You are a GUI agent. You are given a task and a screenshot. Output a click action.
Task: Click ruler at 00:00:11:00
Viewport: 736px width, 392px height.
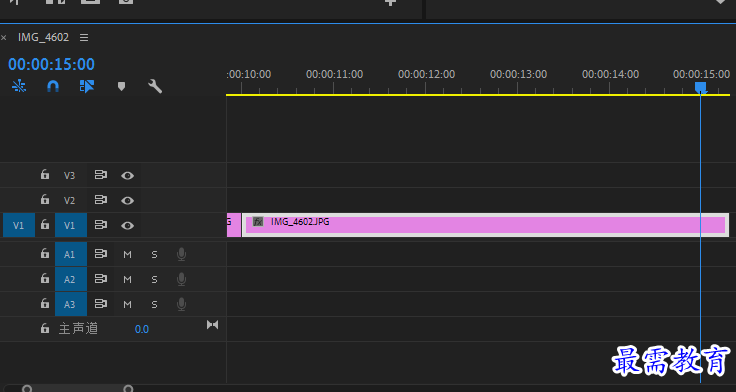[334, 74]
